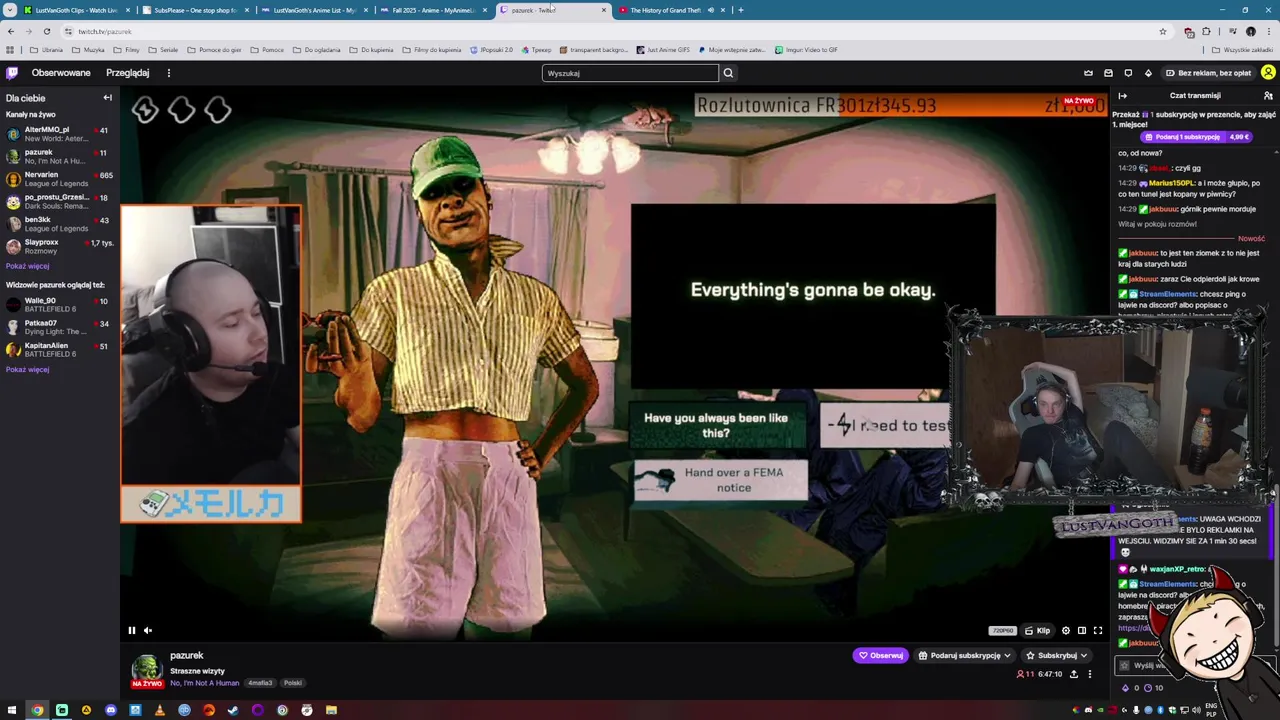The width and height of the screenshot is (1280, 720).
Task: Open Patkaa07 recommended channel
Action: (58, 327)
